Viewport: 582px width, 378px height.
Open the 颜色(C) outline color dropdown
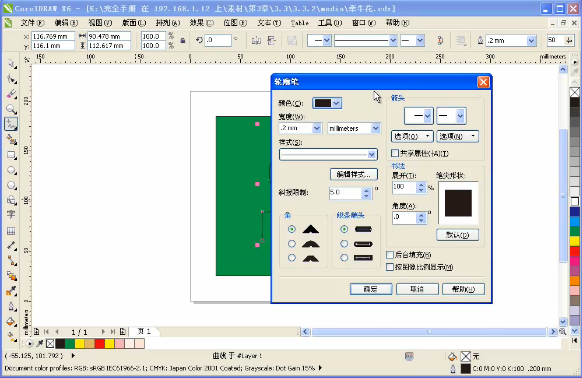(327, 103)
